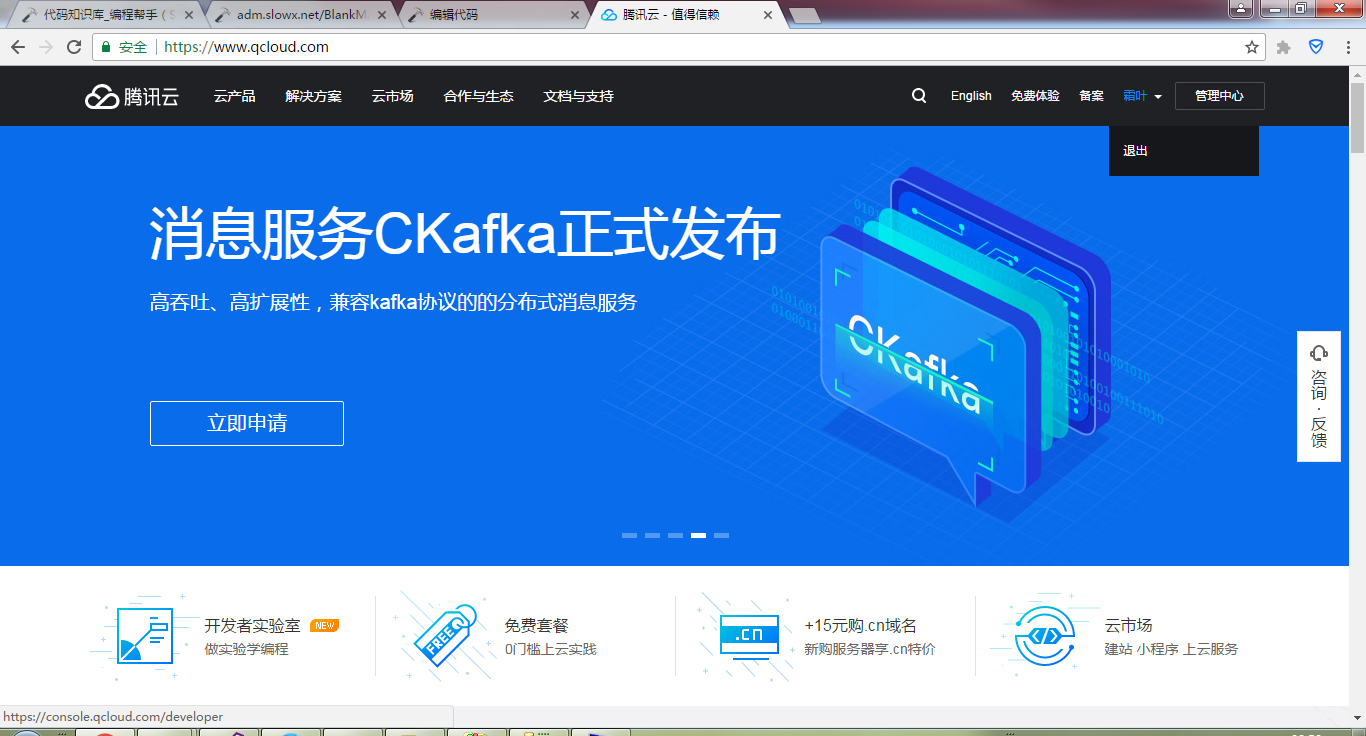
Task: Click the headset icon in 咨询·反馈 widget
Action: coord(1319,353)
